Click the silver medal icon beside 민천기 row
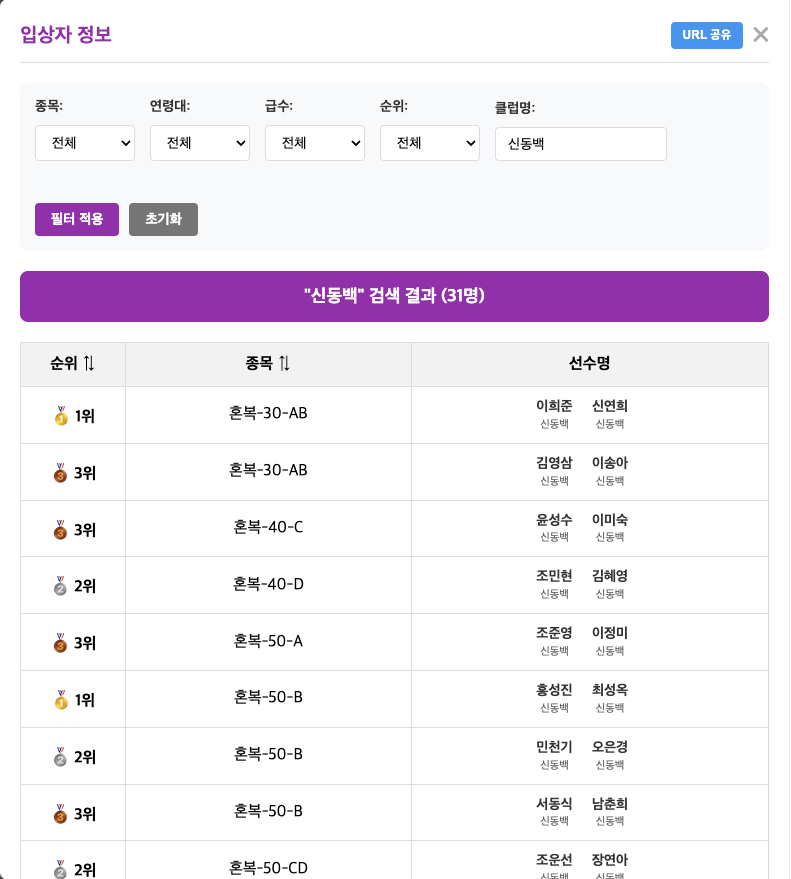The height and width of the screenshot is (879, 791). point(61,757)
